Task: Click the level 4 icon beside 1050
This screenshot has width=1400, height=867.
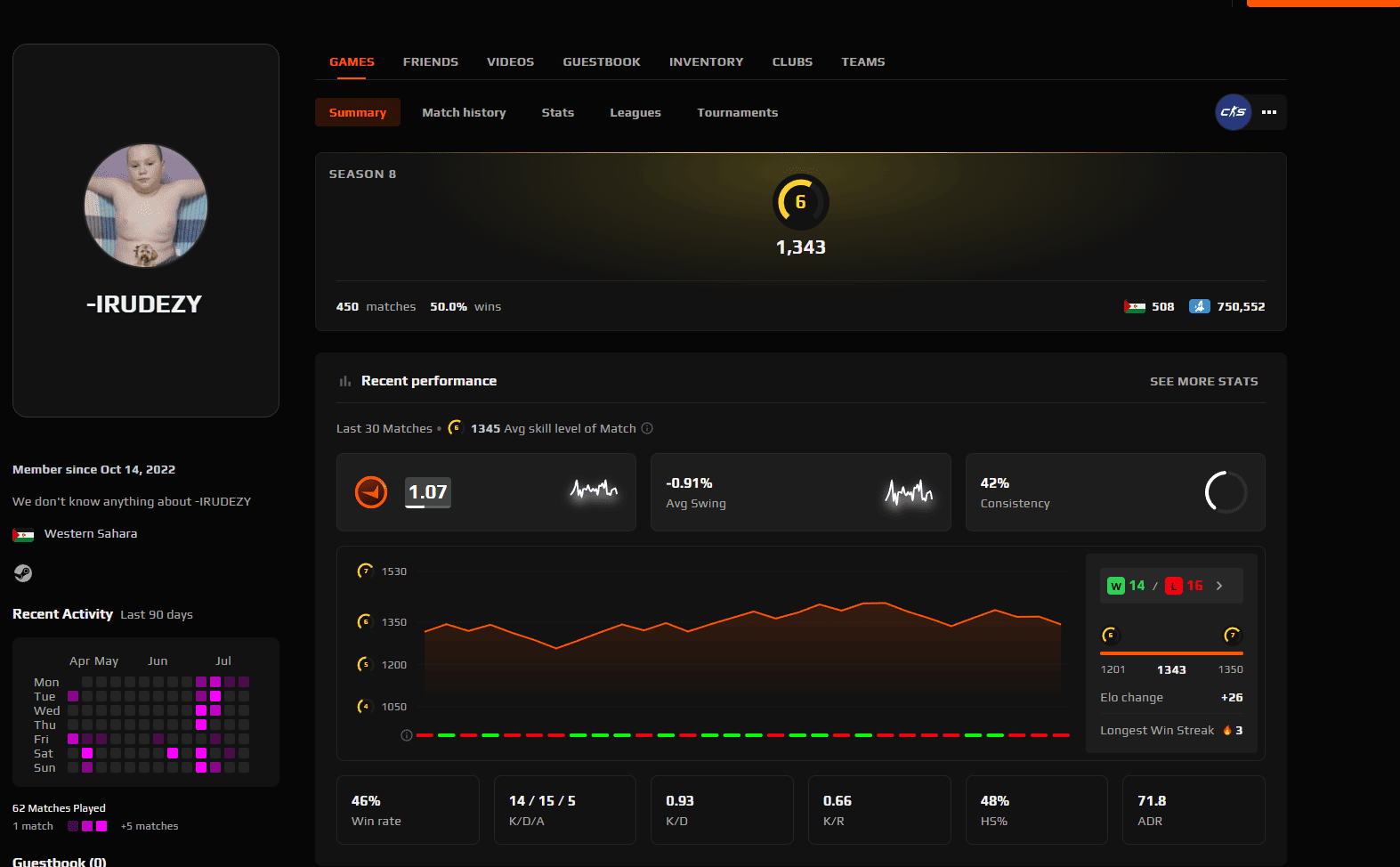Action: [x=364, y=706]
